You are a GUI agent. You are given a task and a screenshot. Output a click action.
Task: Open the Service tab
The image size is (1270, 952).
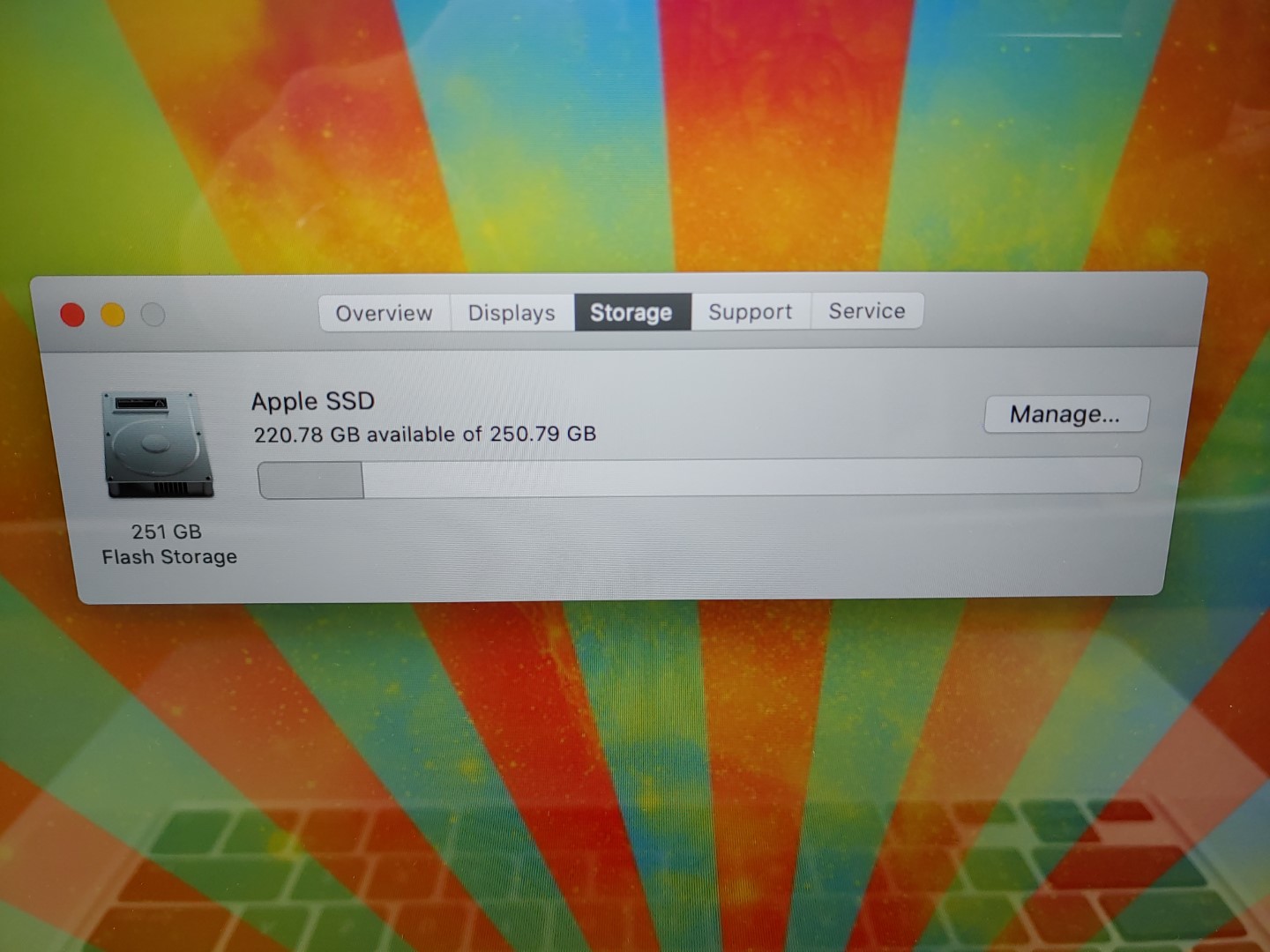click(867, 310)
